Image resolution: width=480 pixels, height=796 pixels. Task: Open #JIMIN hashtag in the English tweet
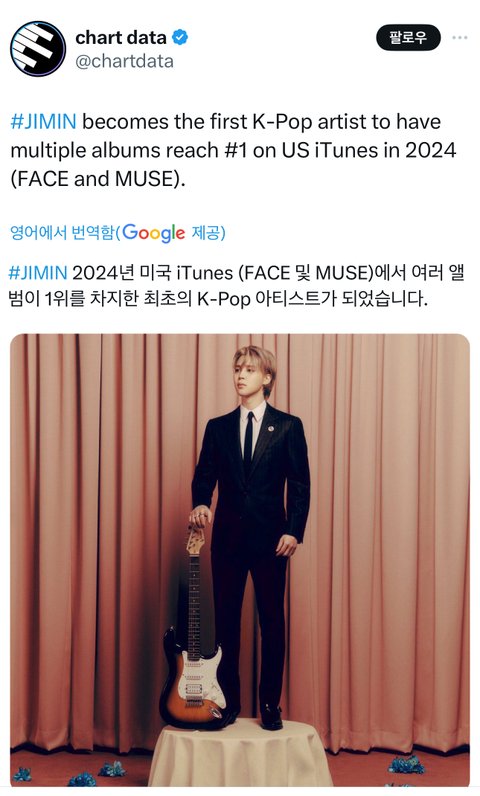44,122
